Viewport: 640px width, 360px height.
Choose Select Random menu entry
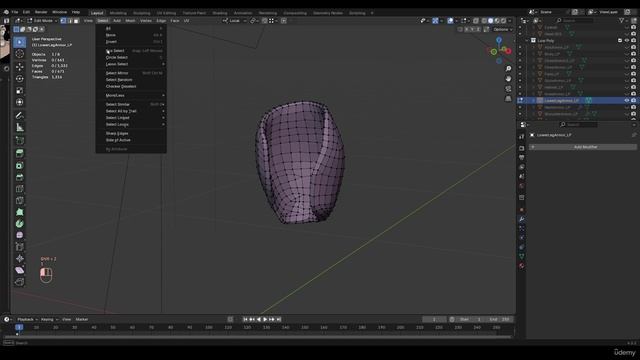[131, 80]
